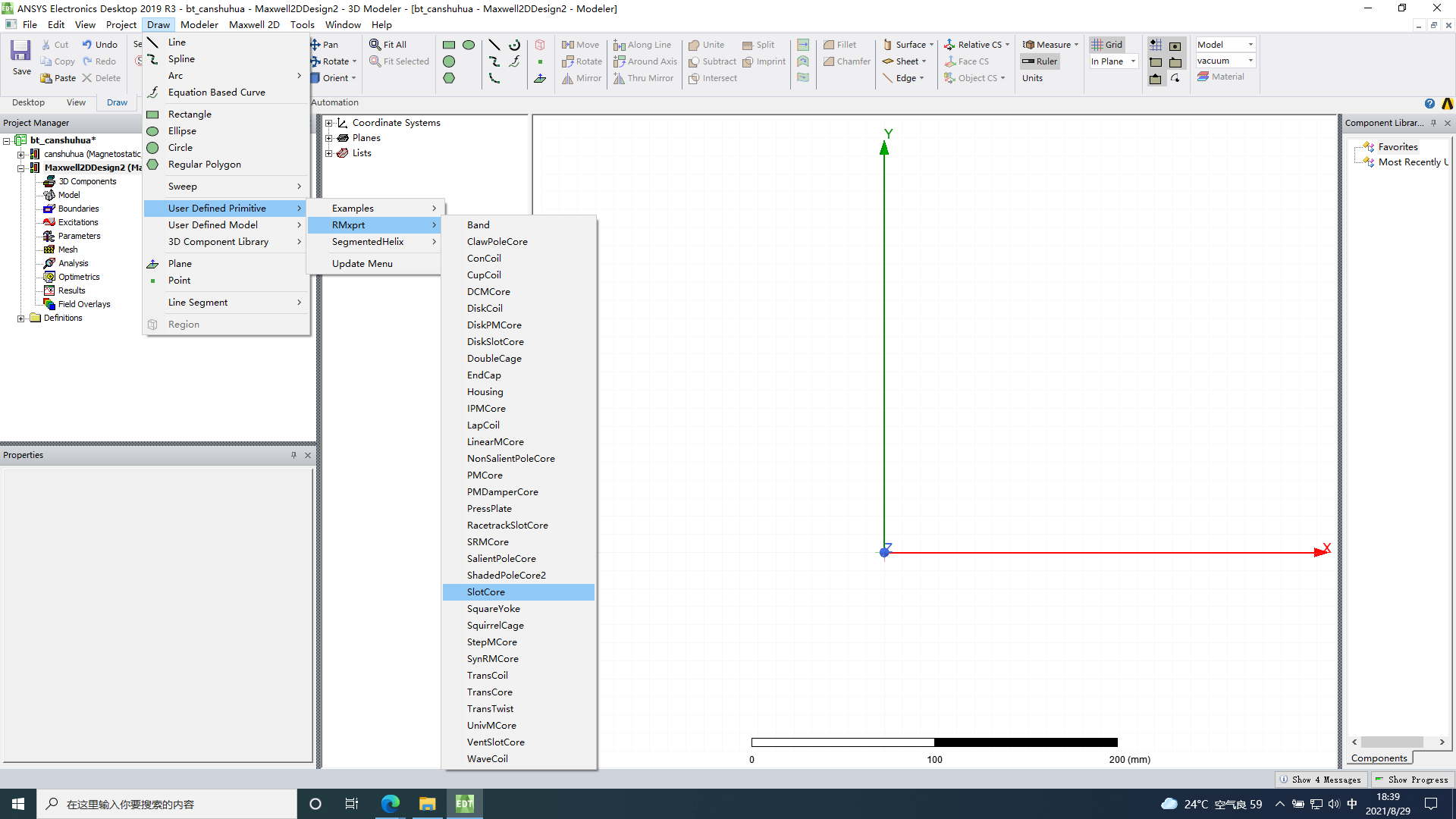Pin the Properties panel

(x=293, y=455)
